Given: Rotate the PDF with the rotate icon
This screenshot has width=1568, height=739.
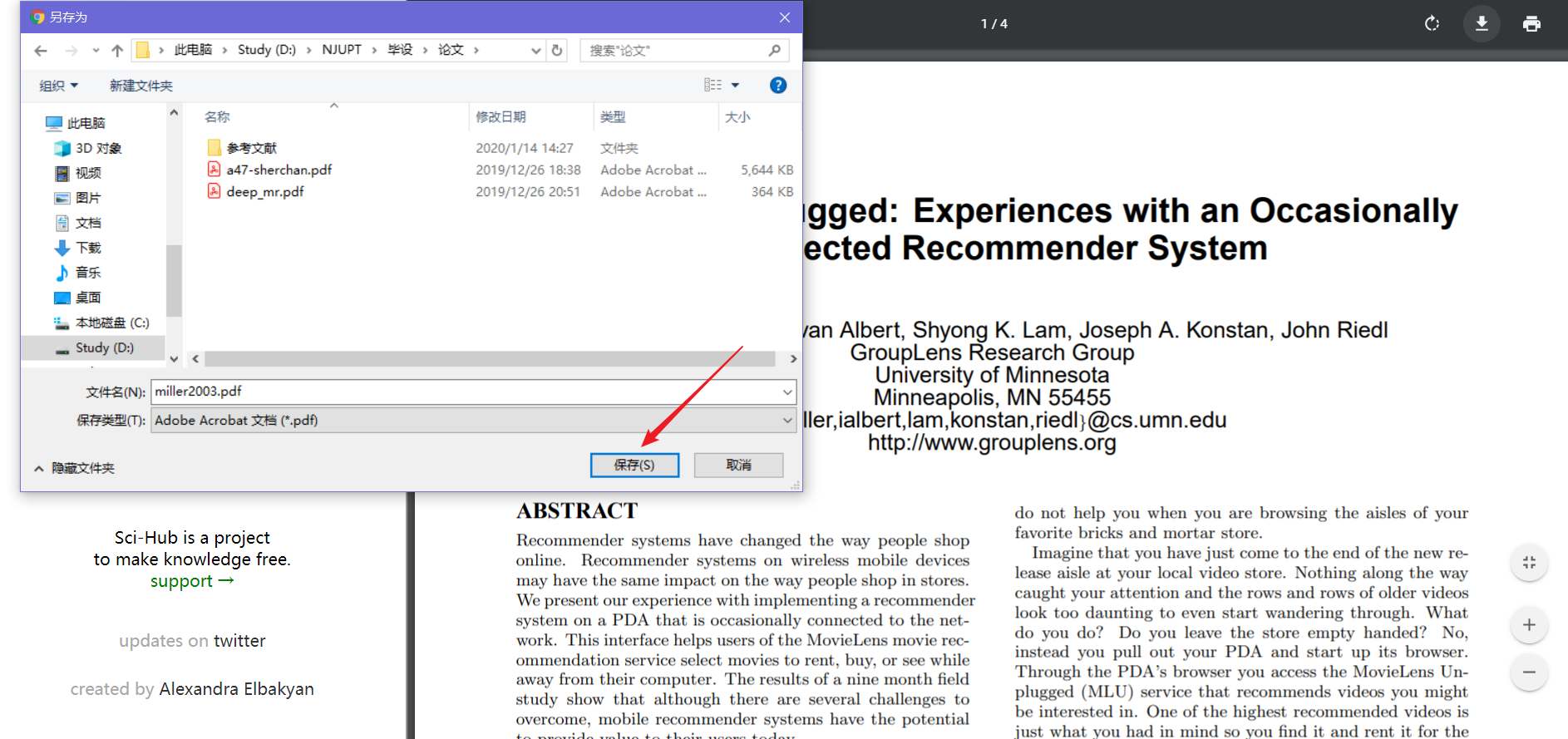Looking at the screenshot, I should point(1432,23).
